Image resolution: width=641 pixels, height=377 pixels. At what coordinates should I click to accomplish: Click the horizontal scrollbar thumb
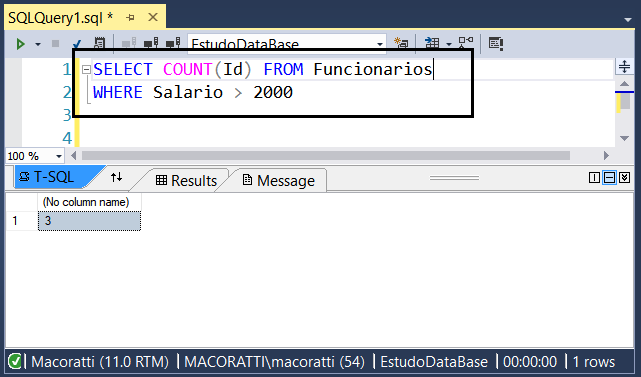[326, 156]
